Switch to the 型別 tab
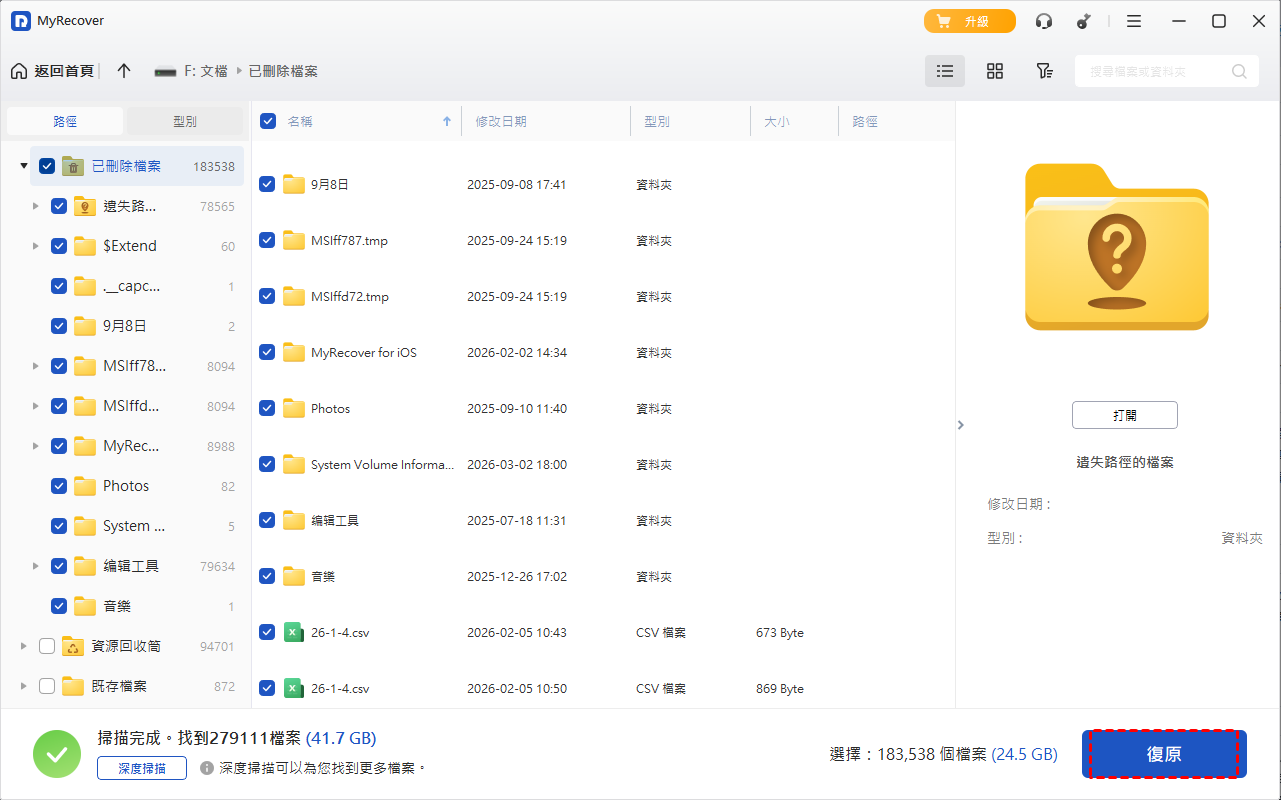 pyautogui.click(x=184, y=121)
